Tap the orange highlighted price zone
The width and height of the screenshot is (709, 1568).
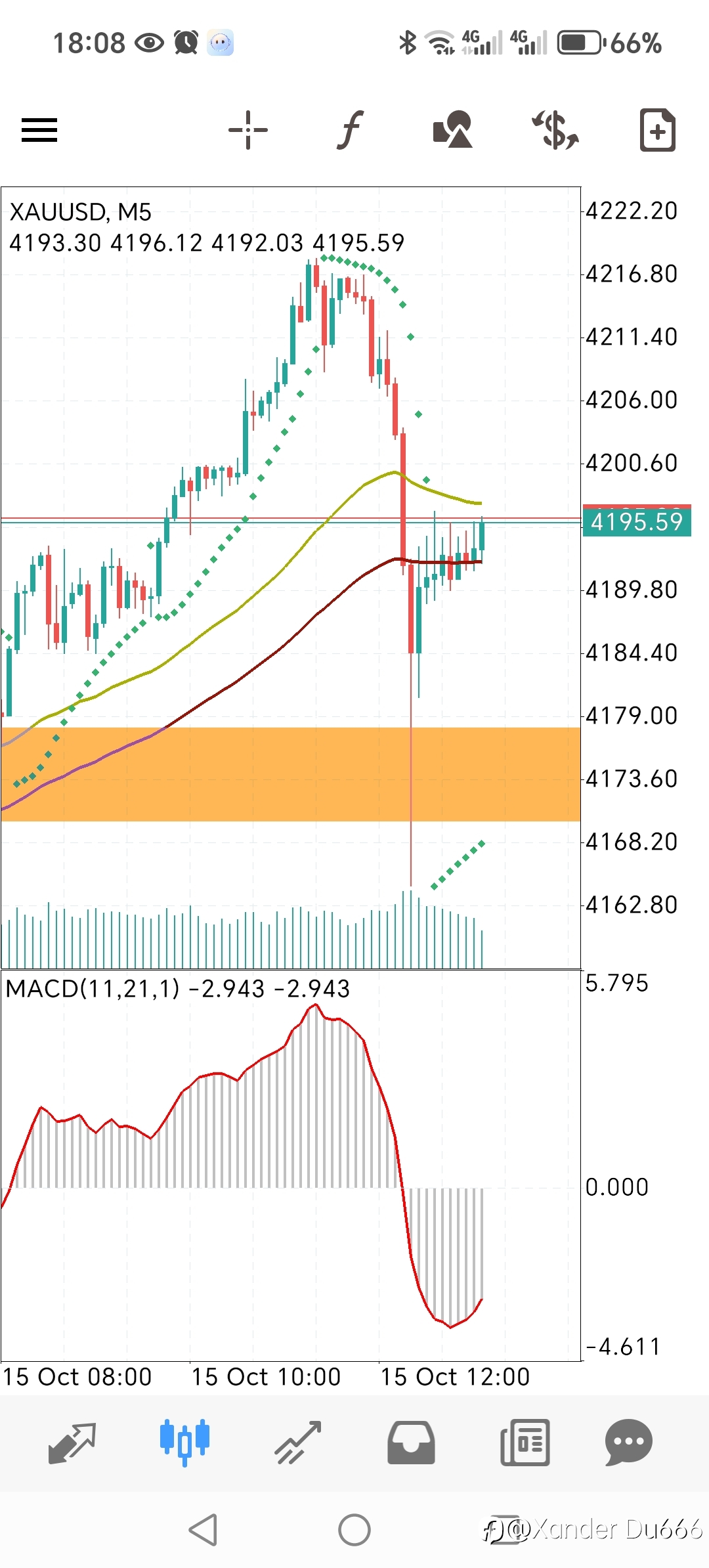click(x=290, y=773)
